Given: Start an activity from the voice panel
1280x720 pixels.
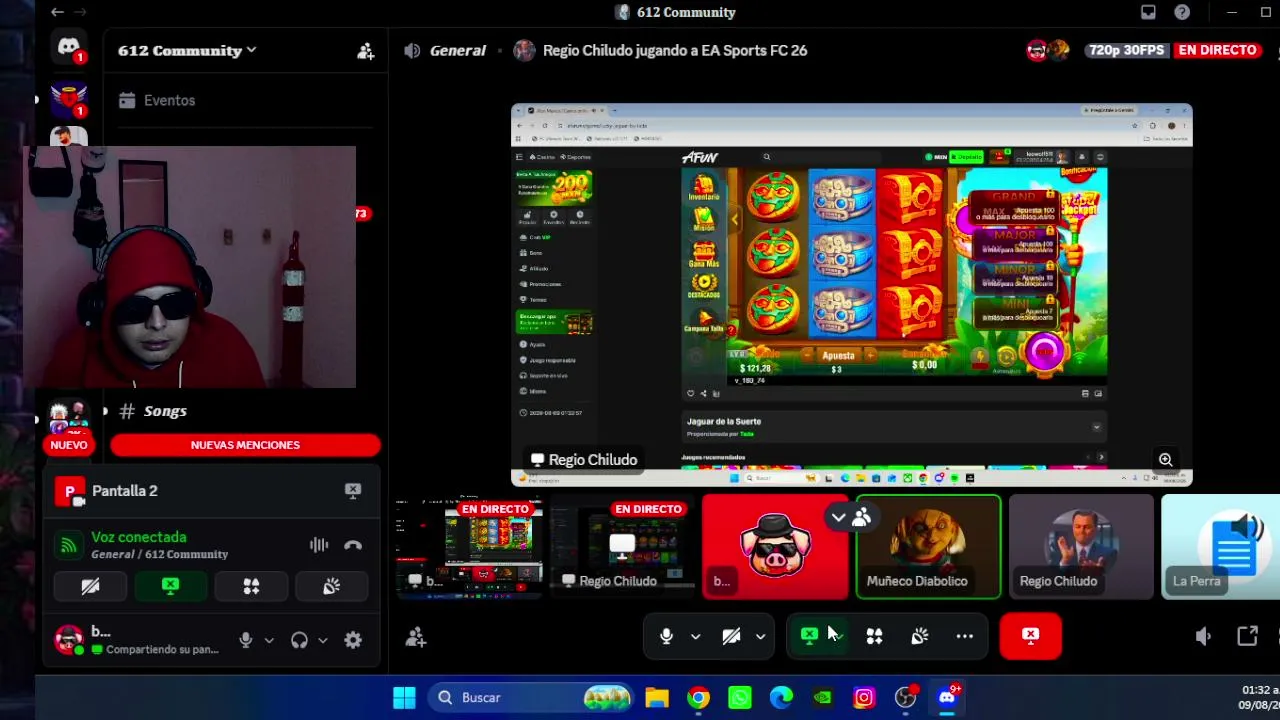Looking at the screenshot, I should click(251, 587).
